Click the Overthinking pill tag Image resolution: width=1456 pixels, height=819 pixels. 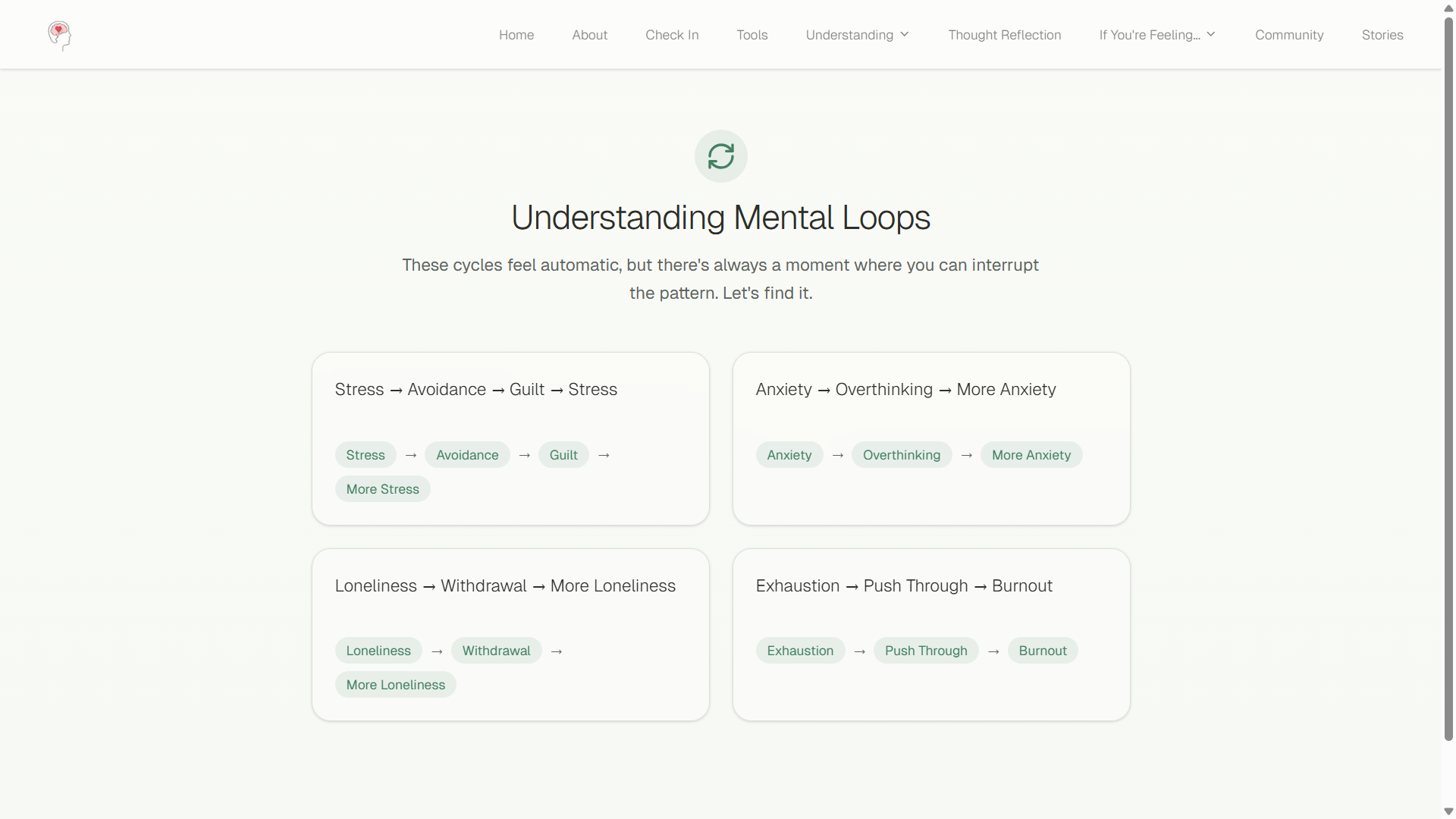click(x=902, y=455)
